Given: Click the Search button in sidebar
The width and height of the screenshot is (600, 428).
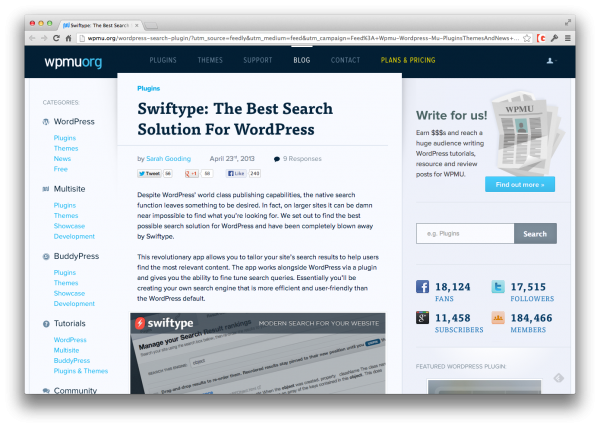Looking at the screenshot, I should [x=535, y=234].
